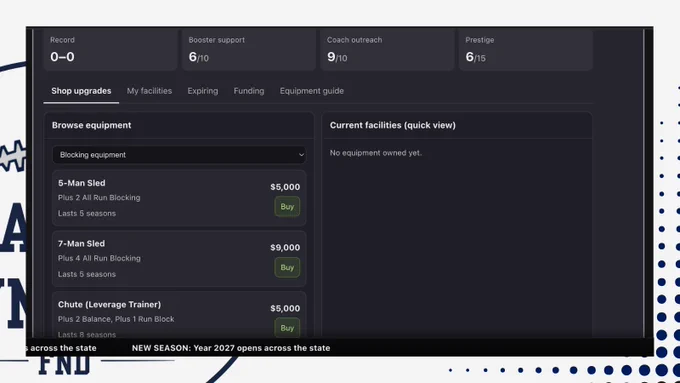
Task: Click 'Lasts 5 seasons' under 7-Man Sled
Action: tap(87, 274)
